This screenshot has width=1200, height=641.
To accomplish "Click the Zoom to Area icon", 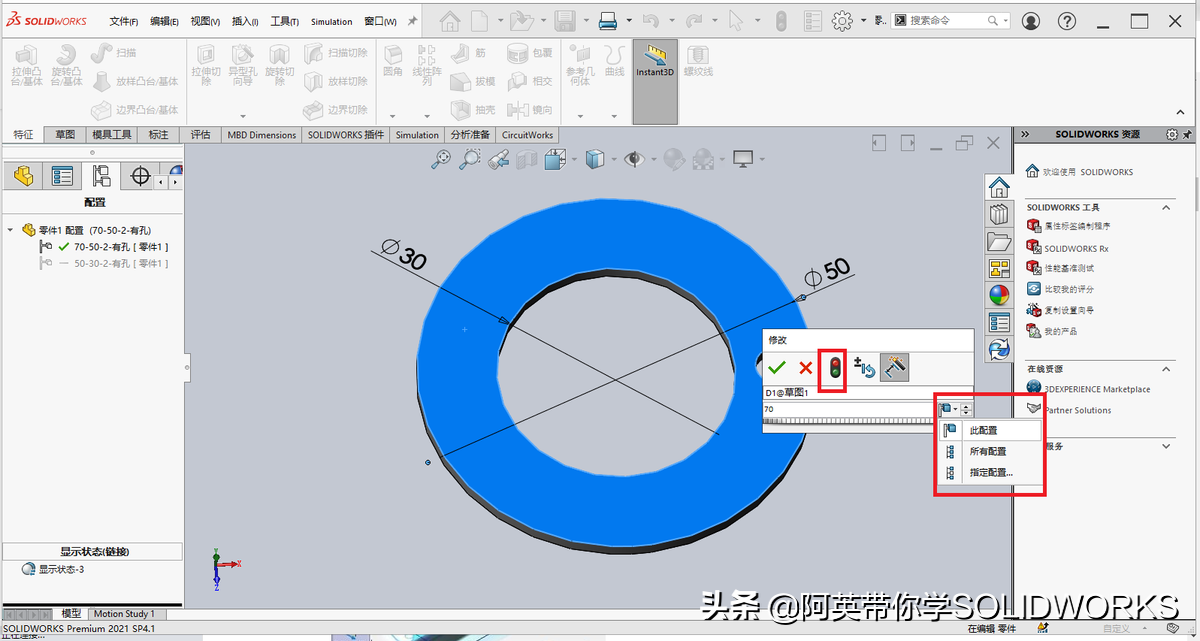I will [x=470, y=158].
